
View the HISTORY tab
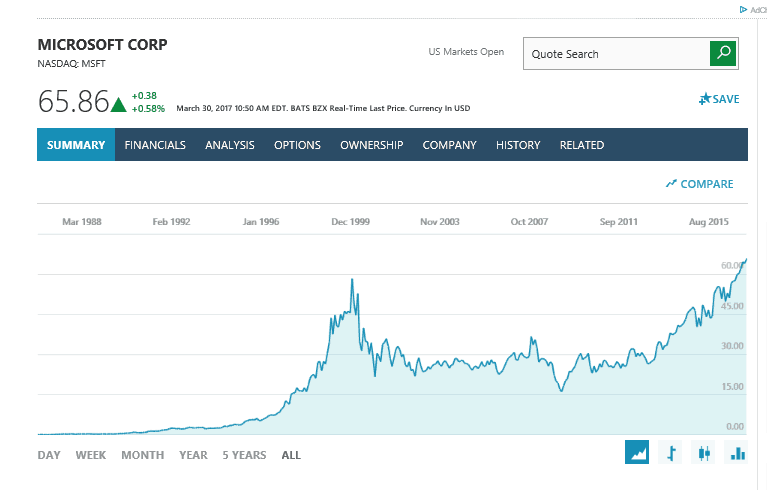518,145
